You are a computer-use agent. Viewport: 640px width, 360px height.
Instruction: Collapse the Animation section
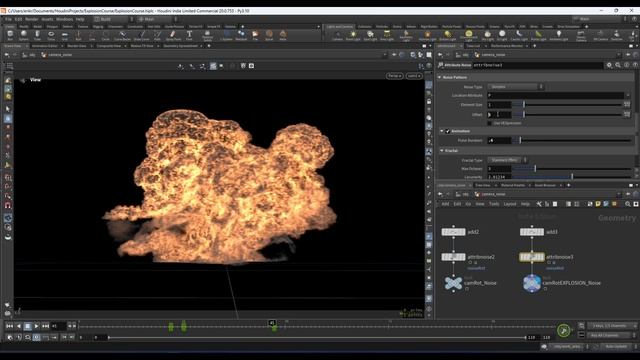click(442, 131)
